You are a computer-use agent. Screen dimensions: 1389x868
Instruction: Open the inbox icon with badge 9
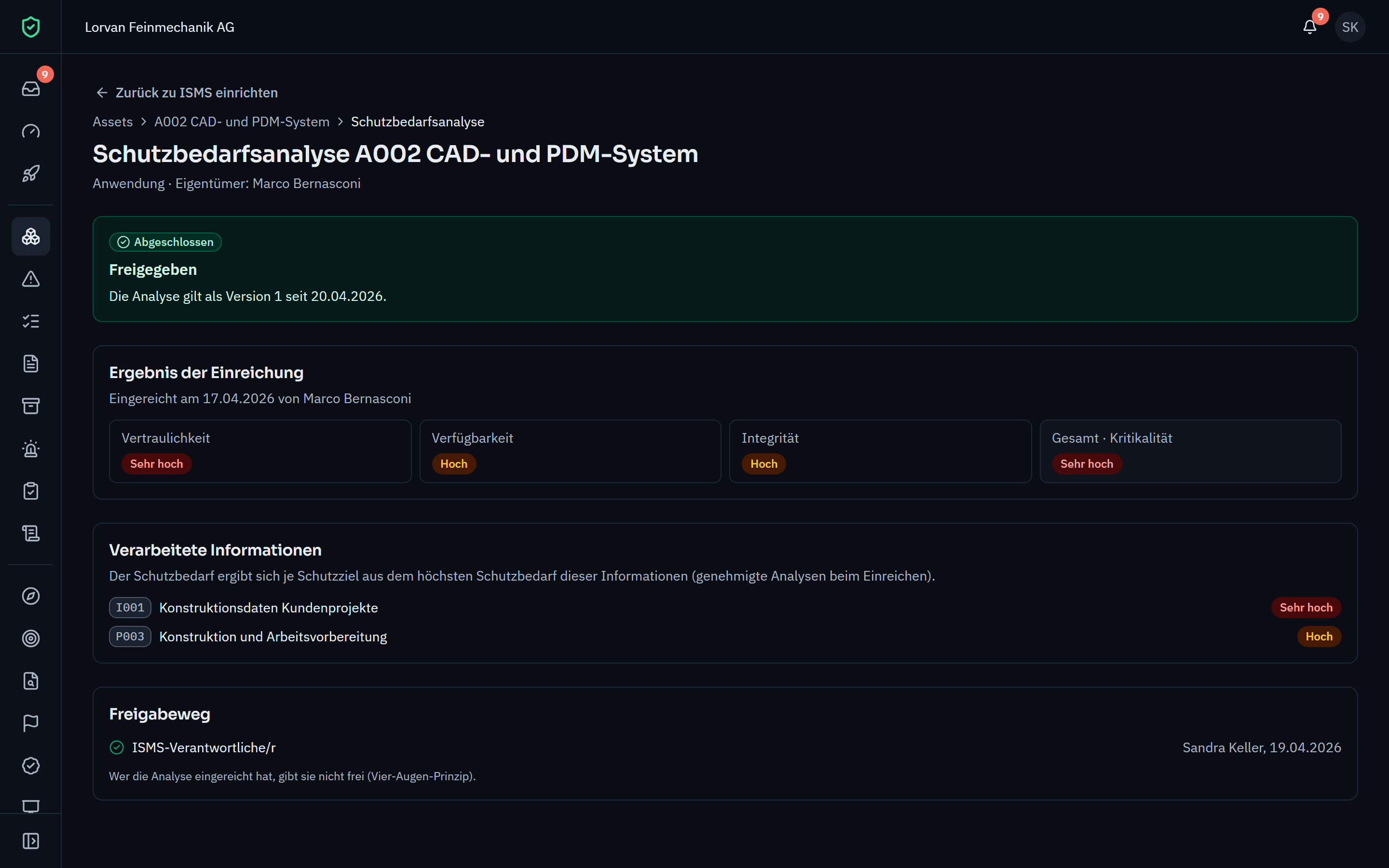[x=30, y=88]
